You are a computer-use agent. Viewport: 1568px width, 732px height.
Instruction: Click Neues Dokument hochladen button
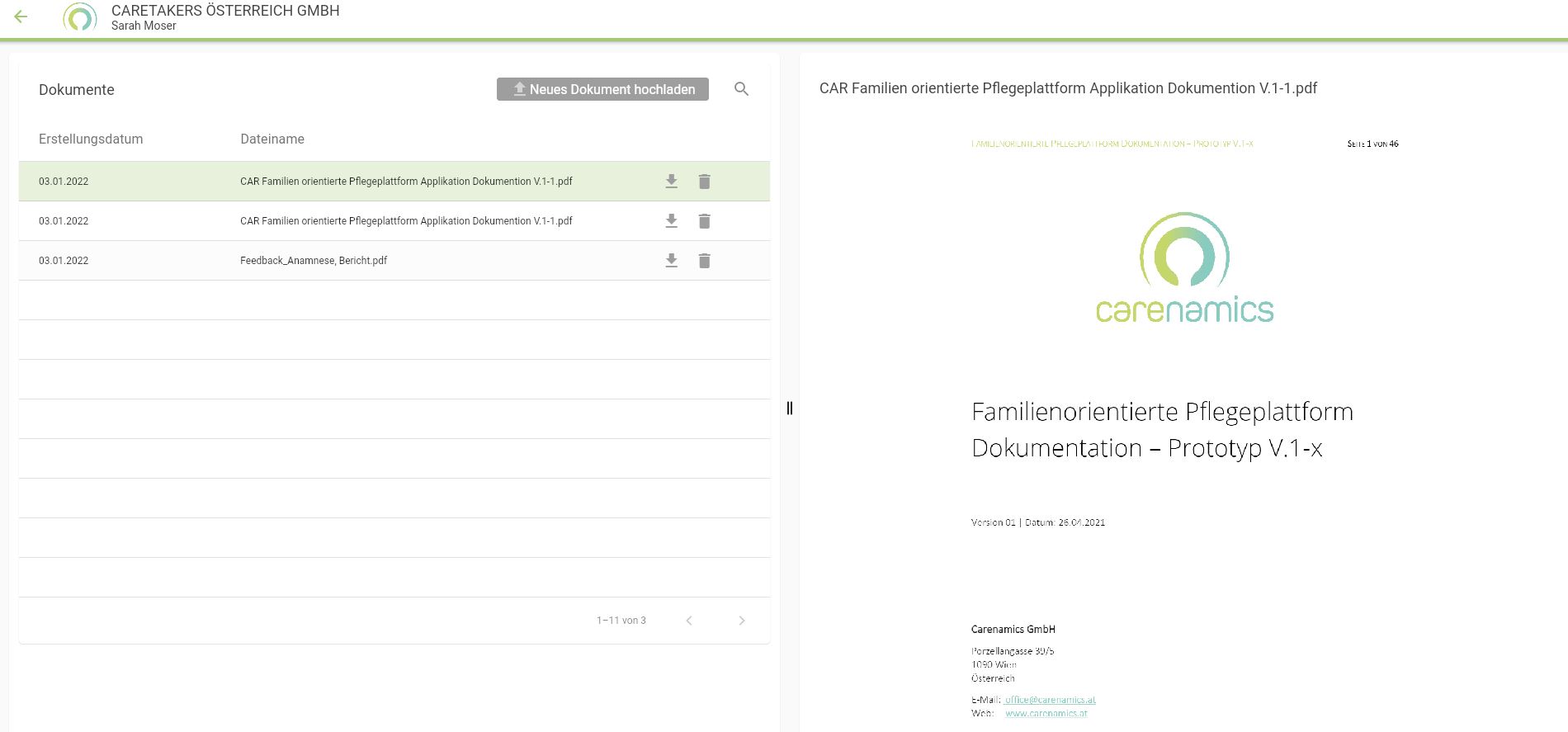(x=602, y=89)
